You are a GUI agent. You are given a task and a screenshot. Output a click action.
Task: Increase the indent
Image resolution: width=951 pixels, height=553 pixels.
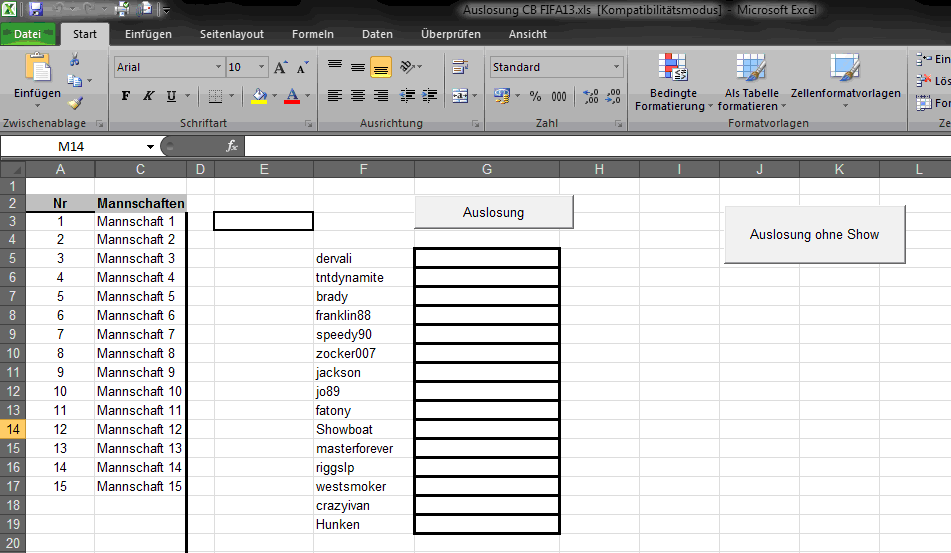point(430,96)
